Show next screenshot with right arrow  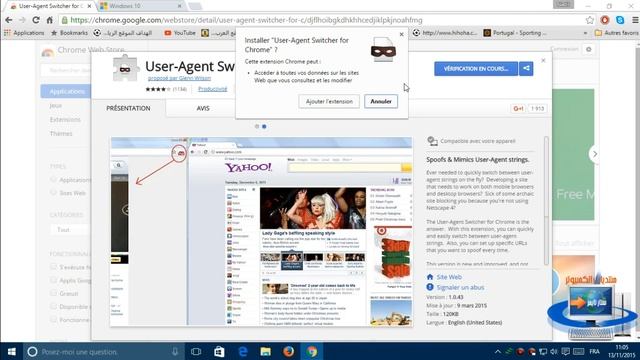coord(595,154)
